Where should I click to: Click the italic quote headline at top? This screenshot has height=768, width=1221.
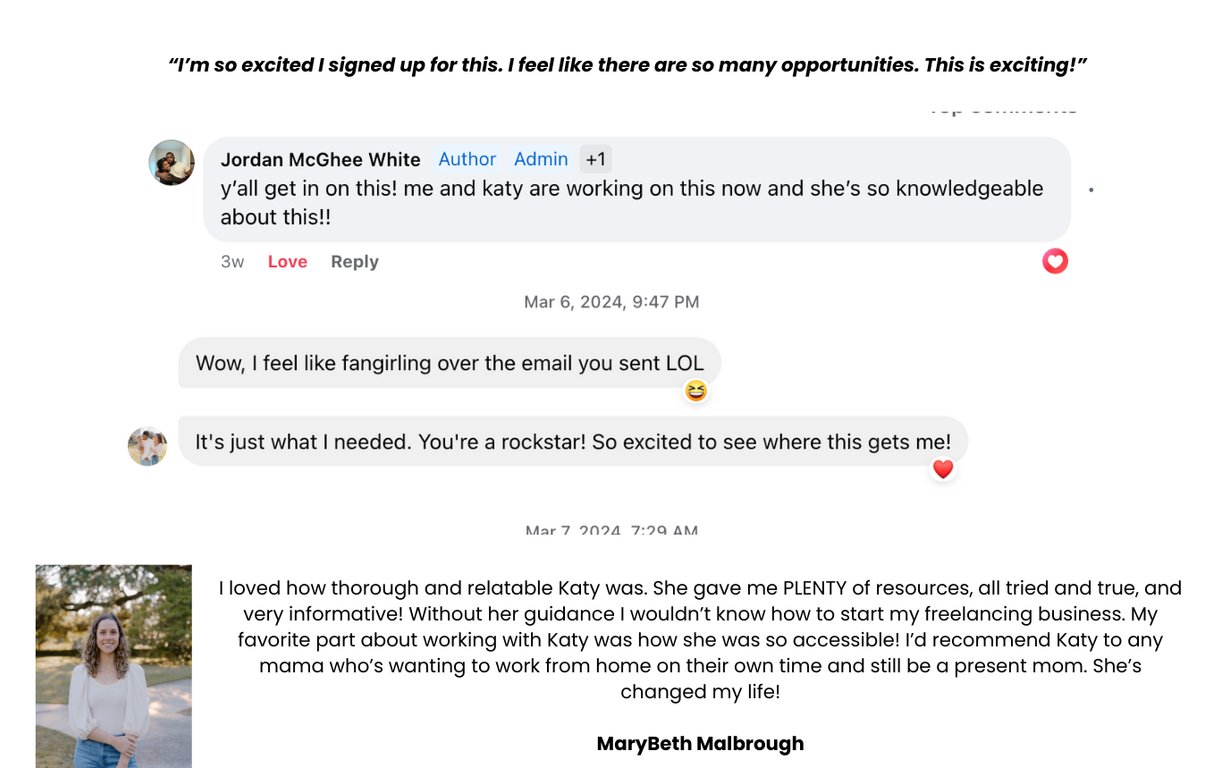tap(627, 65)
